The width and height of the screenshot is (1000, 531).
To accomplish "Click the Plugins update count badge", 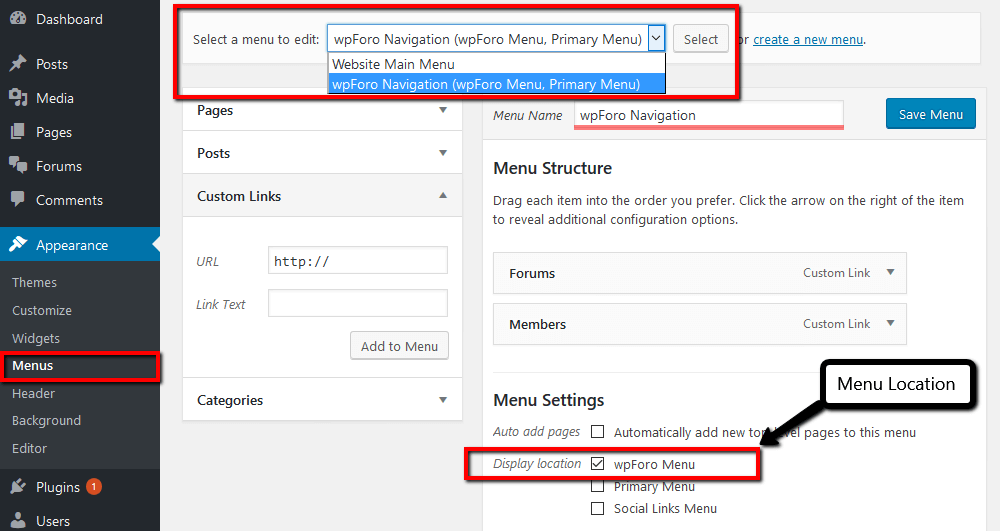I will point(94,486).
